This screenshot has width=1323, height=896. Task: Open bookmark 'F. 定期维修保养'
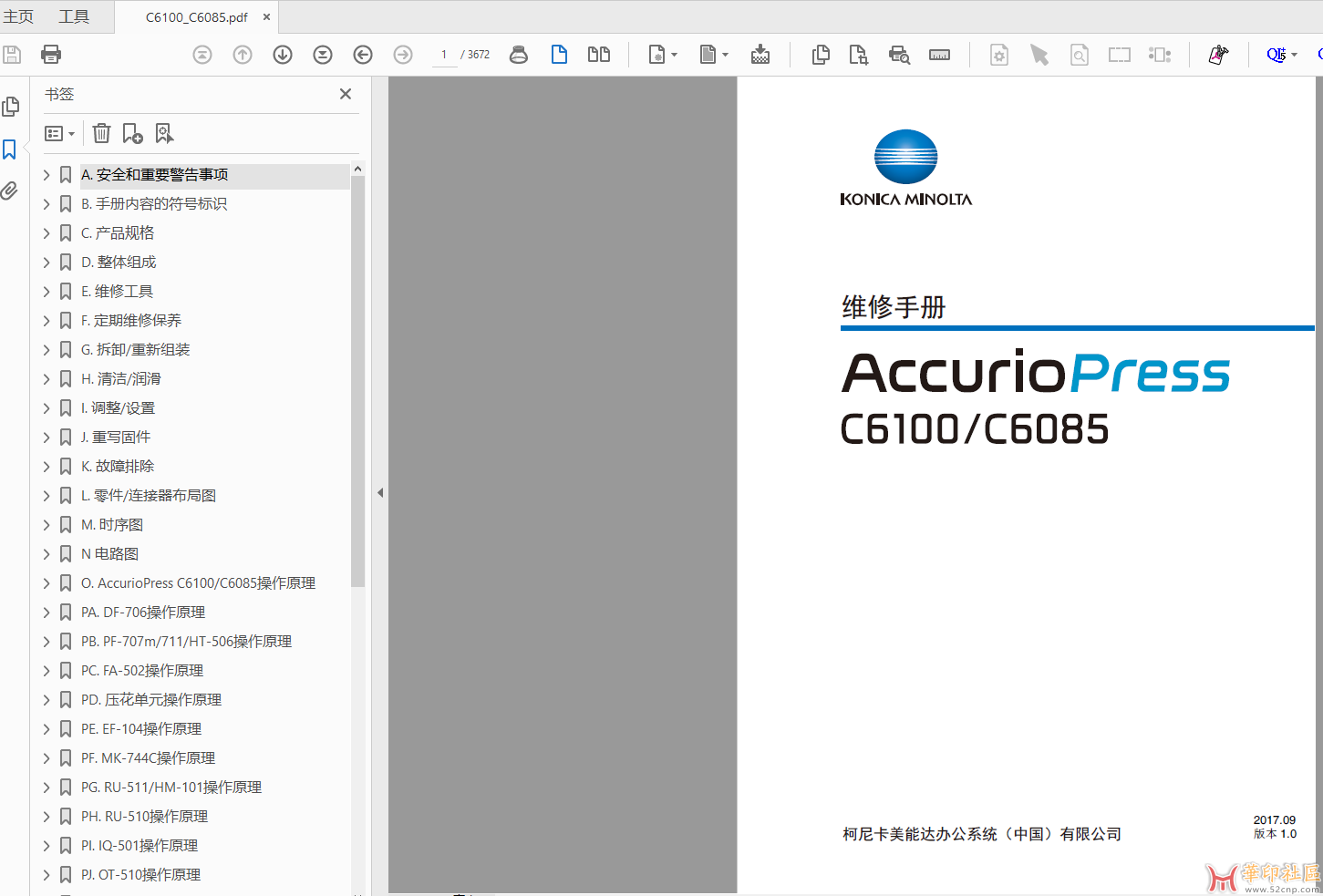(x=131, y=321)
